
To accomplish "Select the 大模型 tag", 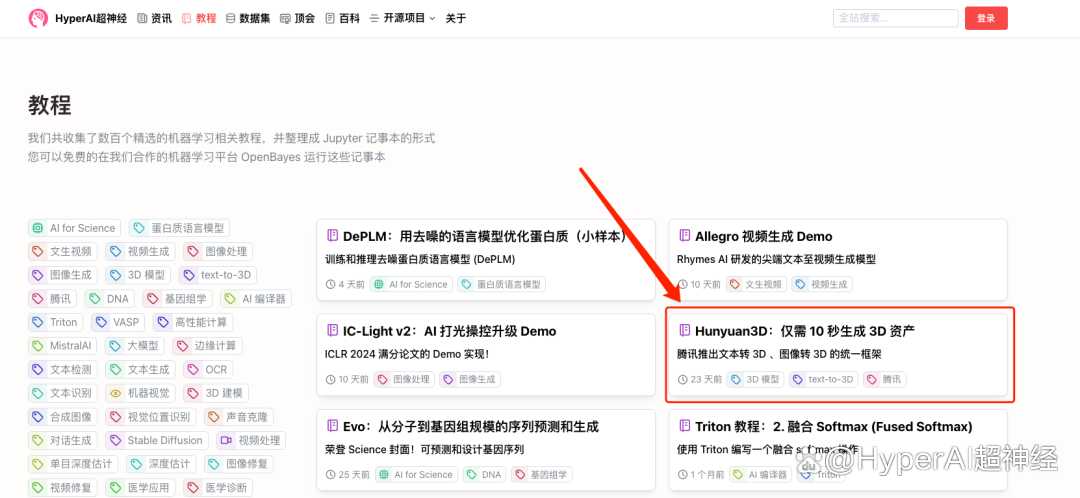I will point(135,345).
